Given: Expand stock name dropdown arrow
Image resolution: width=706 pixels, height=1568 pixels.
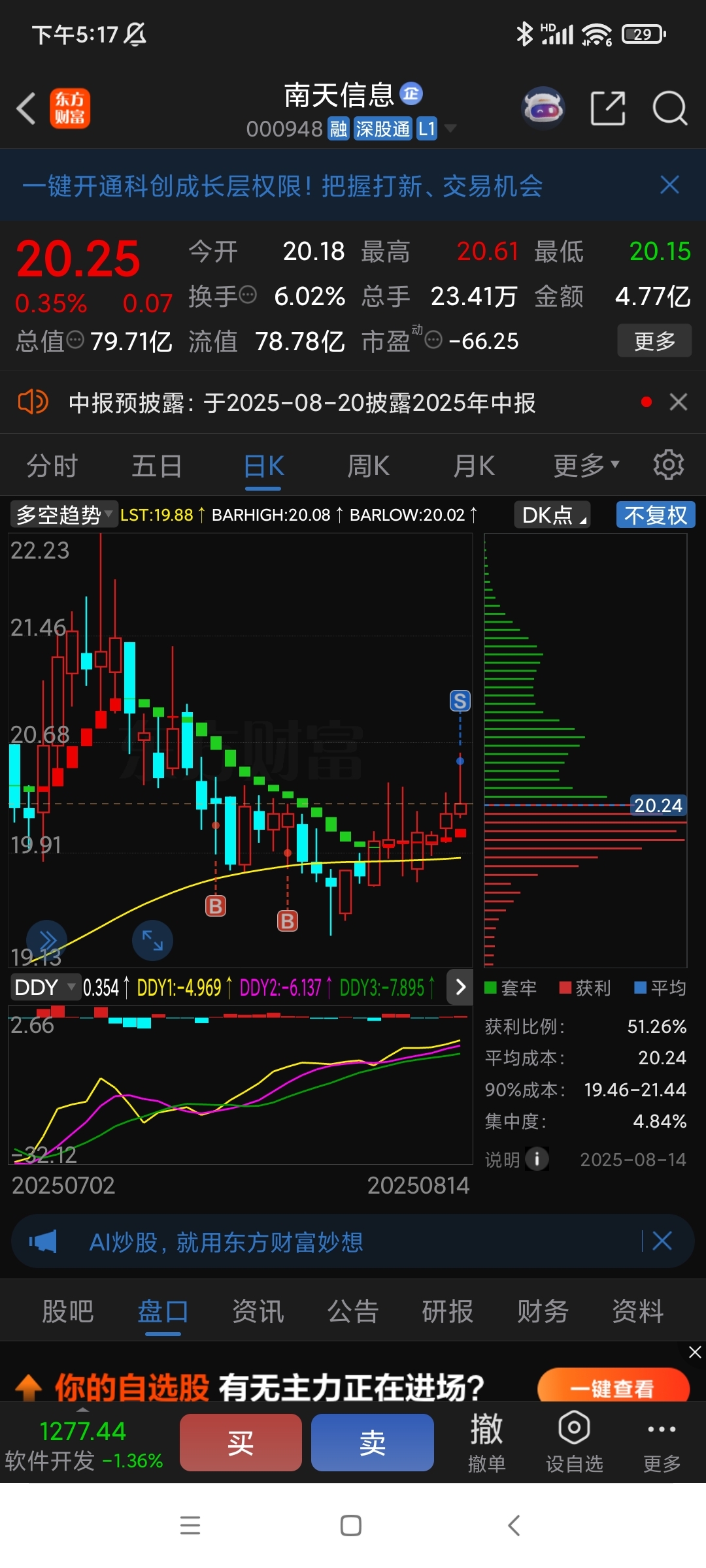Looking at the screenshot, I should click(x=450, y=129).
